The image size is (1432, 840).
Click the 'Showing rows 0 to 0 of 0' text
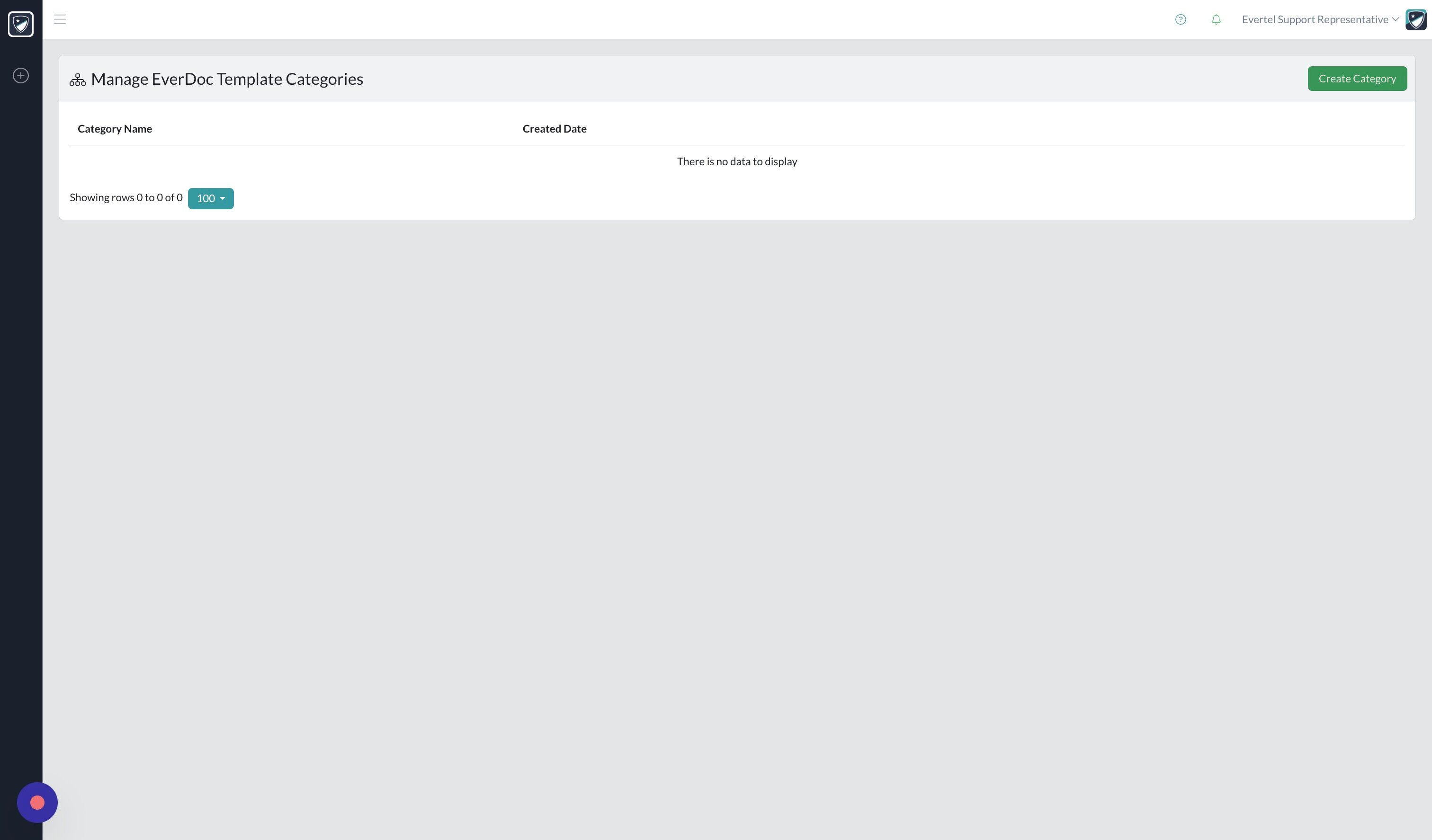click(126, 198)
